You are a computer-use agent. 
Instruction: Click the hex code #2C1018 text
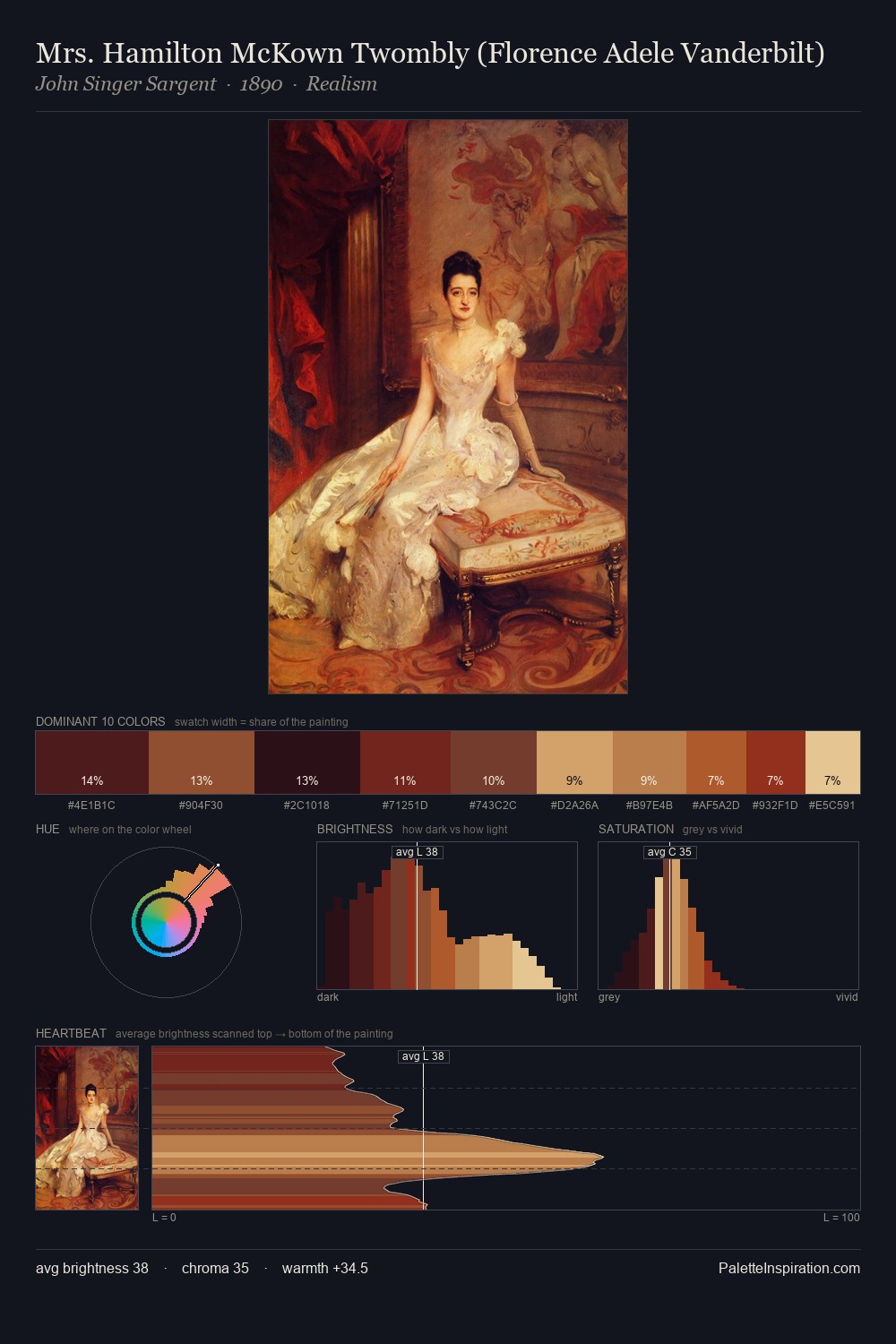(306, 806)
